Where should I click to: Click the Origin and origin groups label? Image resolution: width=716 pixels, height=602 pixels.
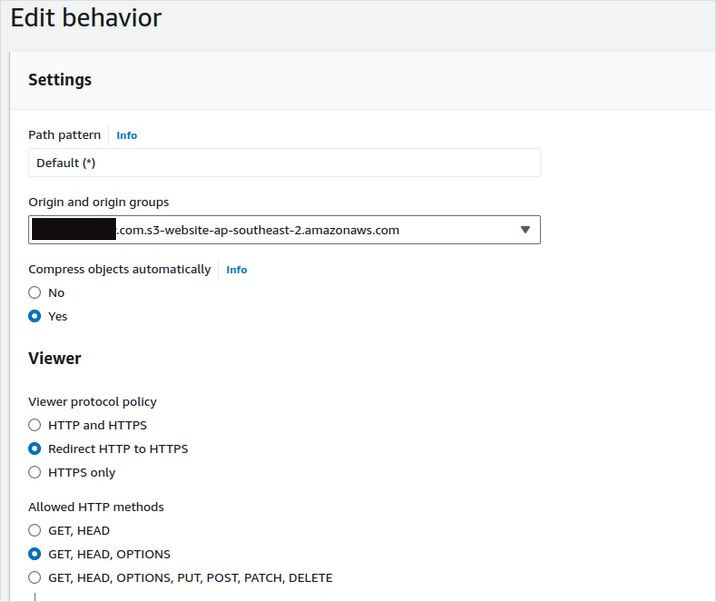point(98,202)
